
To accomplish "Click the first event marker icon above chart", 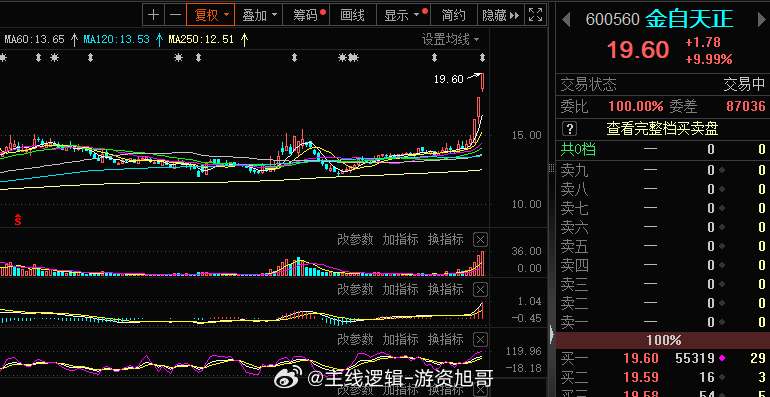I will point(2,58).
